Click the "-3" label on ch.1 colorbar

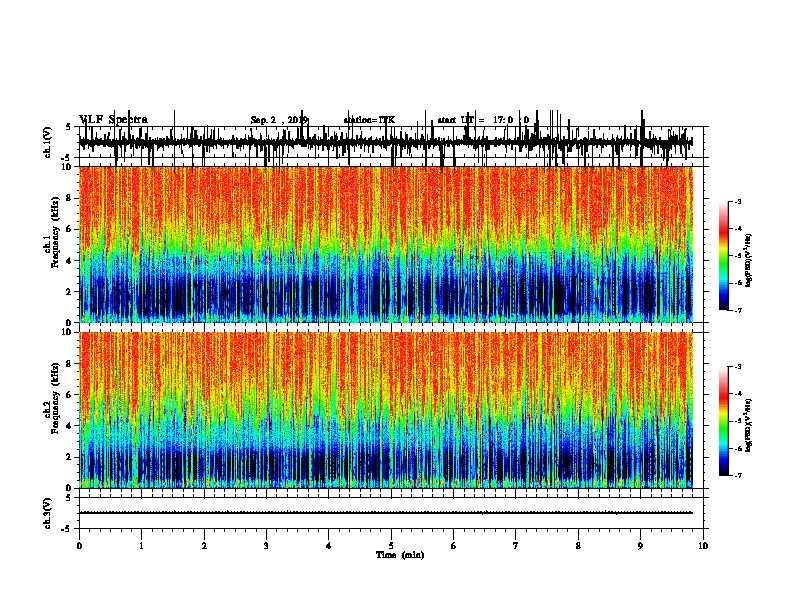(x=738, y=202)
